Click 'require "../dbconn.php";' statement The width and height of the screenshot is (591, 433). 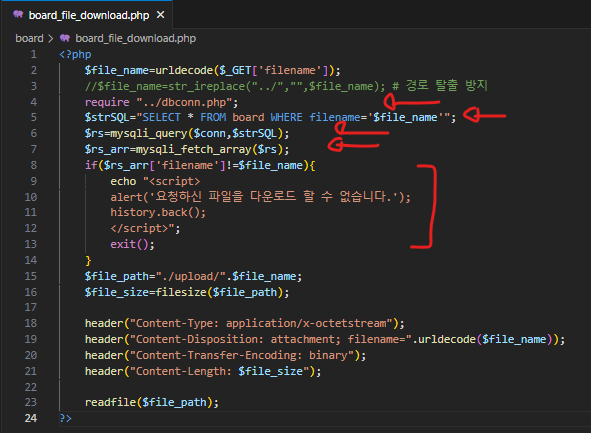click(x=161, y=102)
